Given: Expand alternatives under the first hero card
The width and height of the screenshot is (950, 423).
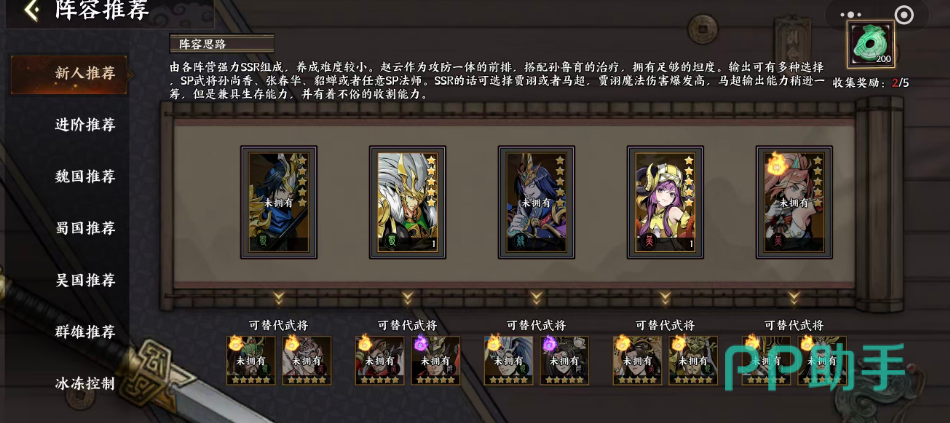Looking at the screenshot, I should (279, 298).
